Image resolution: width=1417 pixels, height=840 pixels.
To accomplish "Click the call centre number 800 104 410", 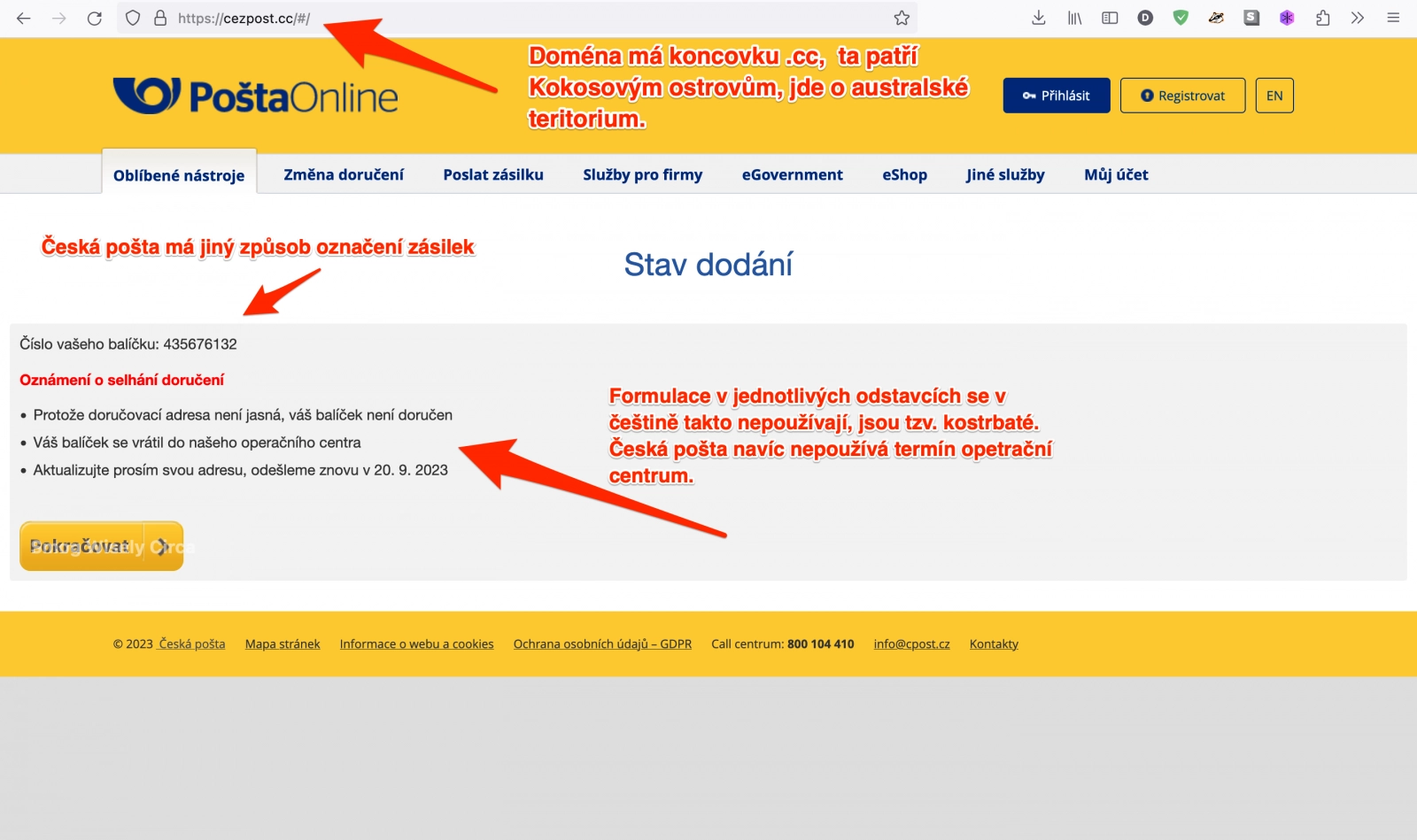I will coord(820,643).
